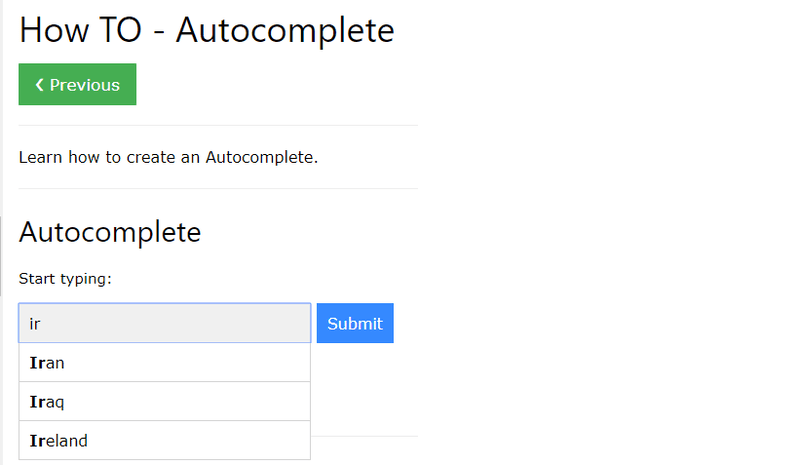
Task: Click the "Learn how to create an Autocomplete." text
Action: (168, 157)
